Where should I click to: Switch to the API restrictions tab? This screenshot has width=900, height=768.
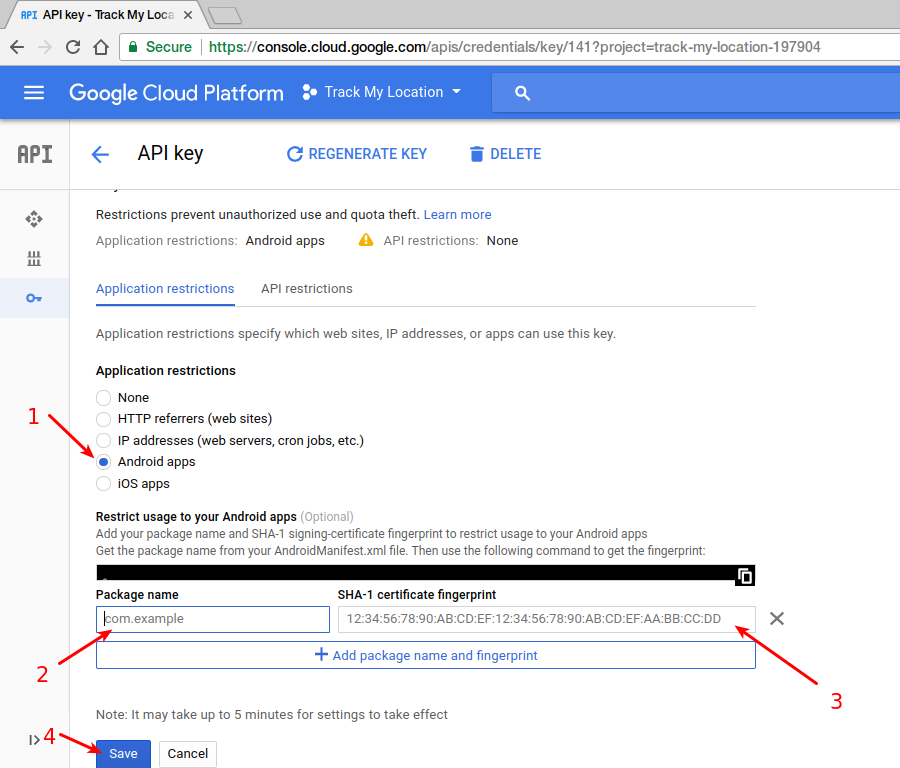[x=307, y=289]
